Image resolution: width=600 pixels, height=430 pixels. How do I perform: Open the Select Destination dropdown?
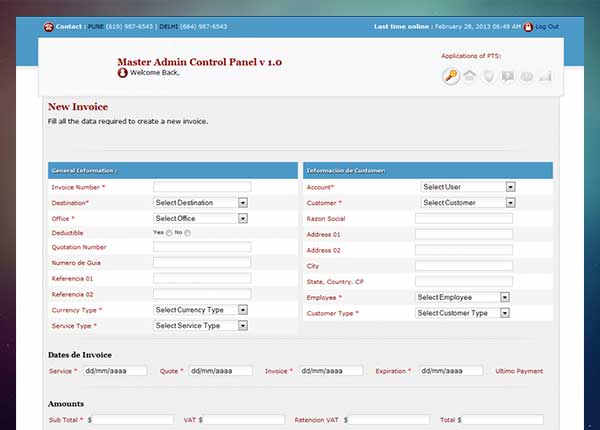coord(200,203)
